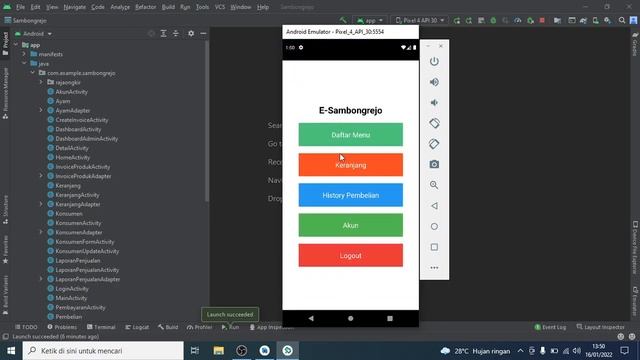Image resolution: width=640 pixels, height=360 pixels.
Task: Click the Make Project hammer icon
Action: [x=343, y=20]
